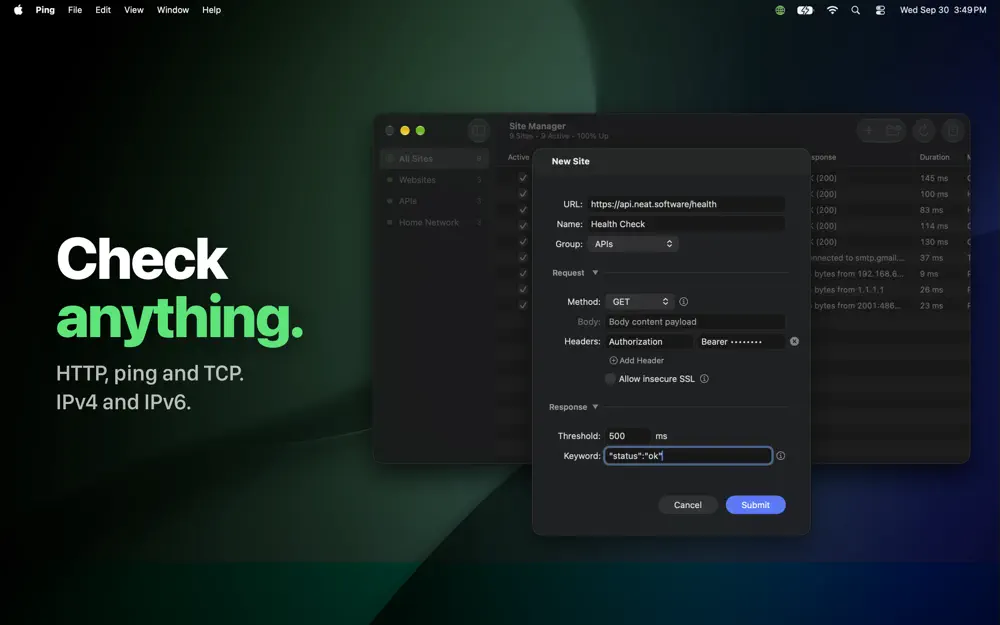The width and height of the screenshot is (1000, 625).
Task: Click the yellow minimize button of Site Manager
Action: 405,130
